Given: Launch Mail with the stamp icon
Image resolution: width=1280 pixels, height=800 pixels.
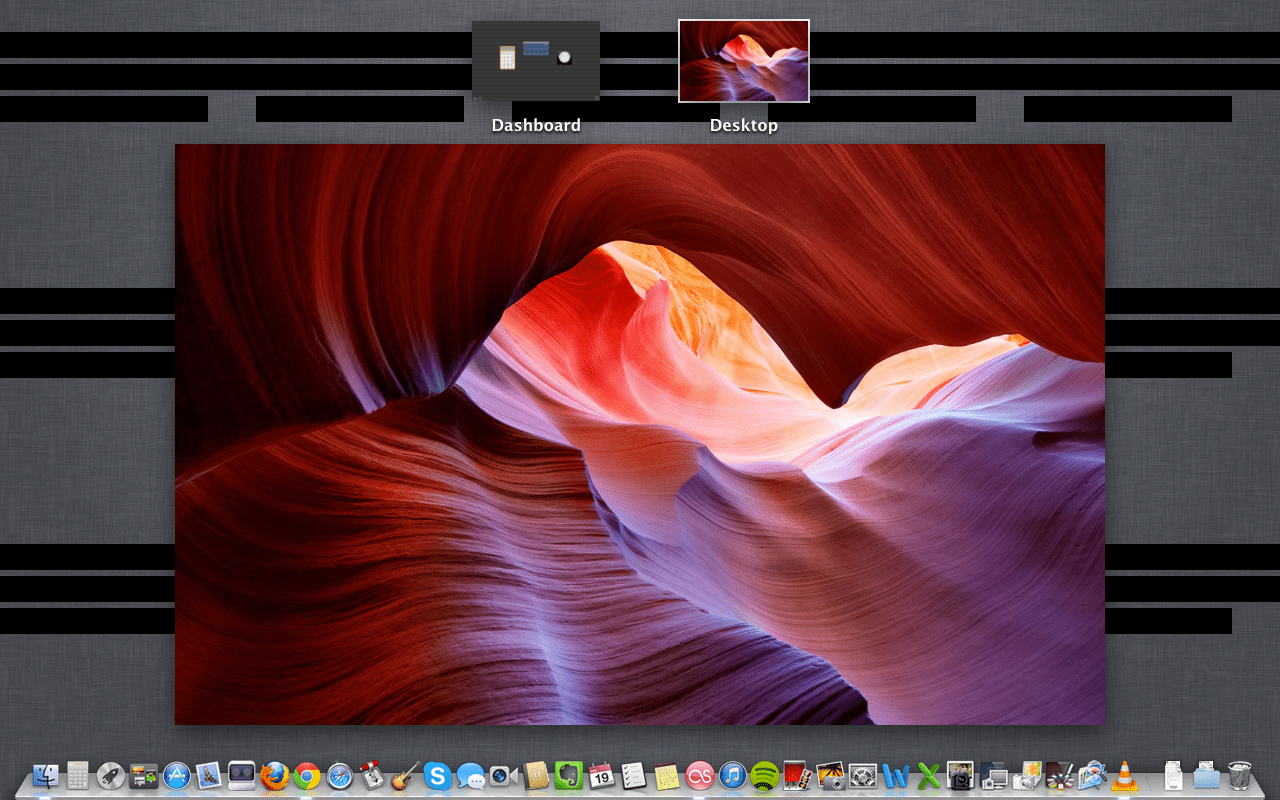Looking at the screenshot, I should 209,775.
